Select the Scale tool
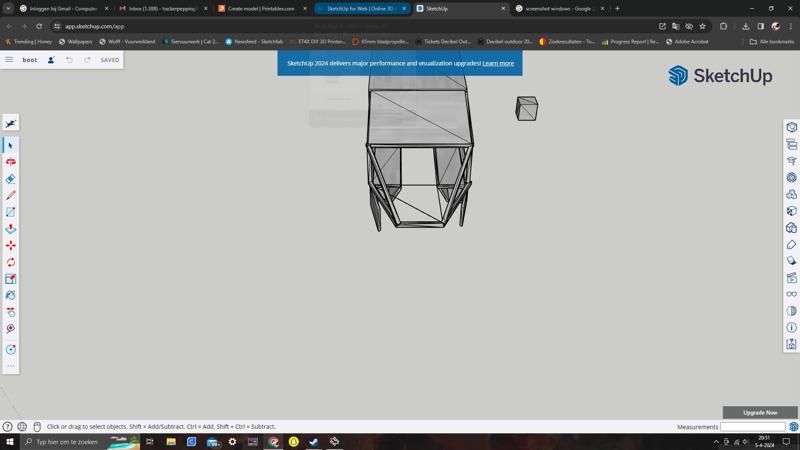 (11, 279)
